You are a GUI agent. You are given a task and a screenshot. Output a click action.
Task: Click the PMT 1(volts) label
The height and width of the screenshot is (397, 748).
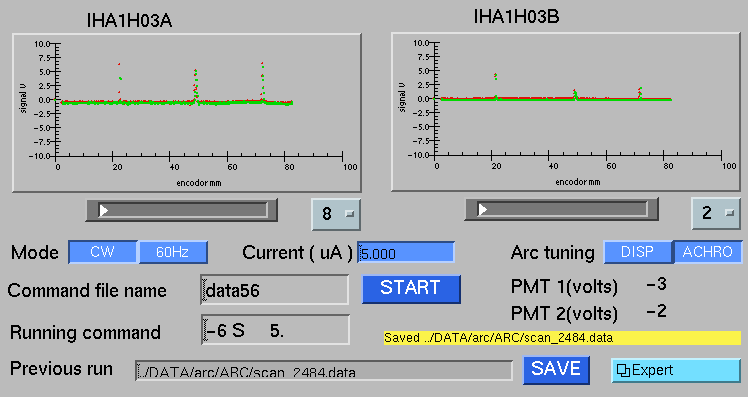point(564,286)
